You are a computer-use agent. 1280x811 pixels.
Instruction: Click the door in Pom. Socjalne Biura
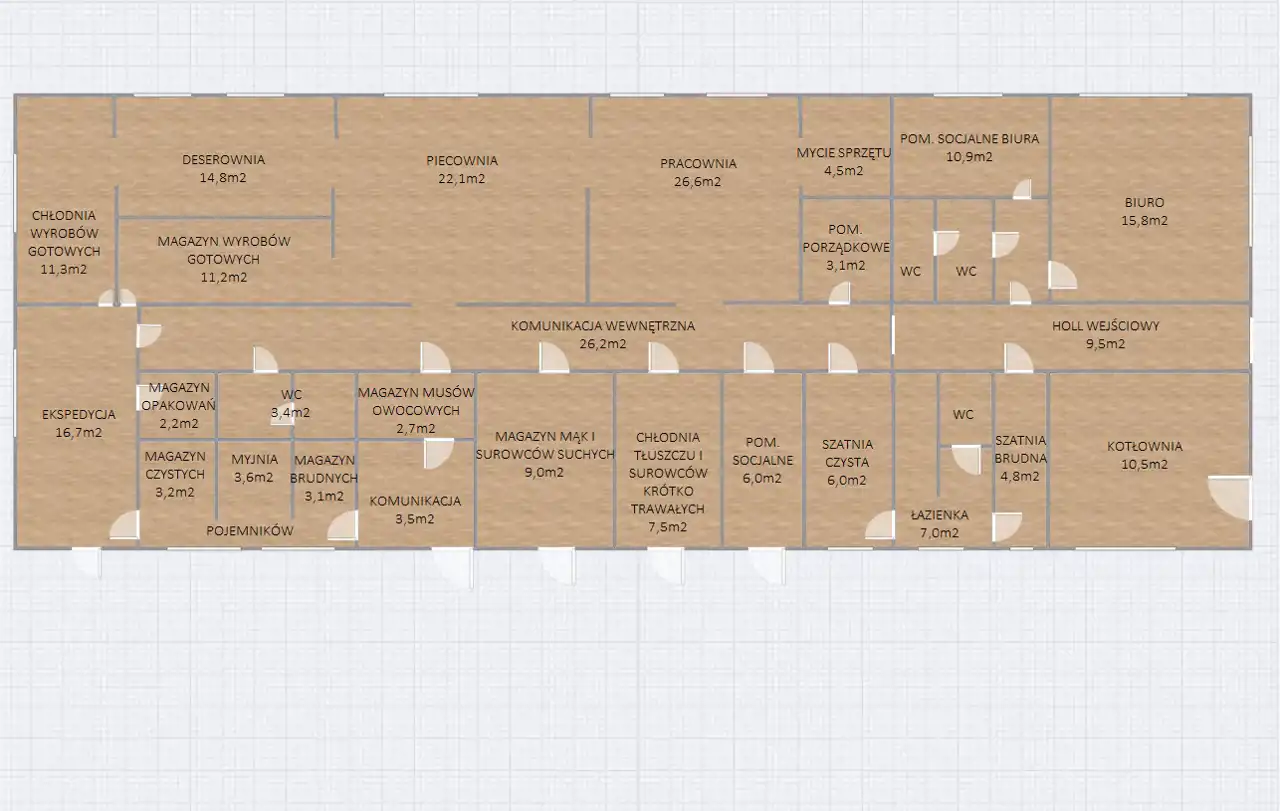(1021, 189)
